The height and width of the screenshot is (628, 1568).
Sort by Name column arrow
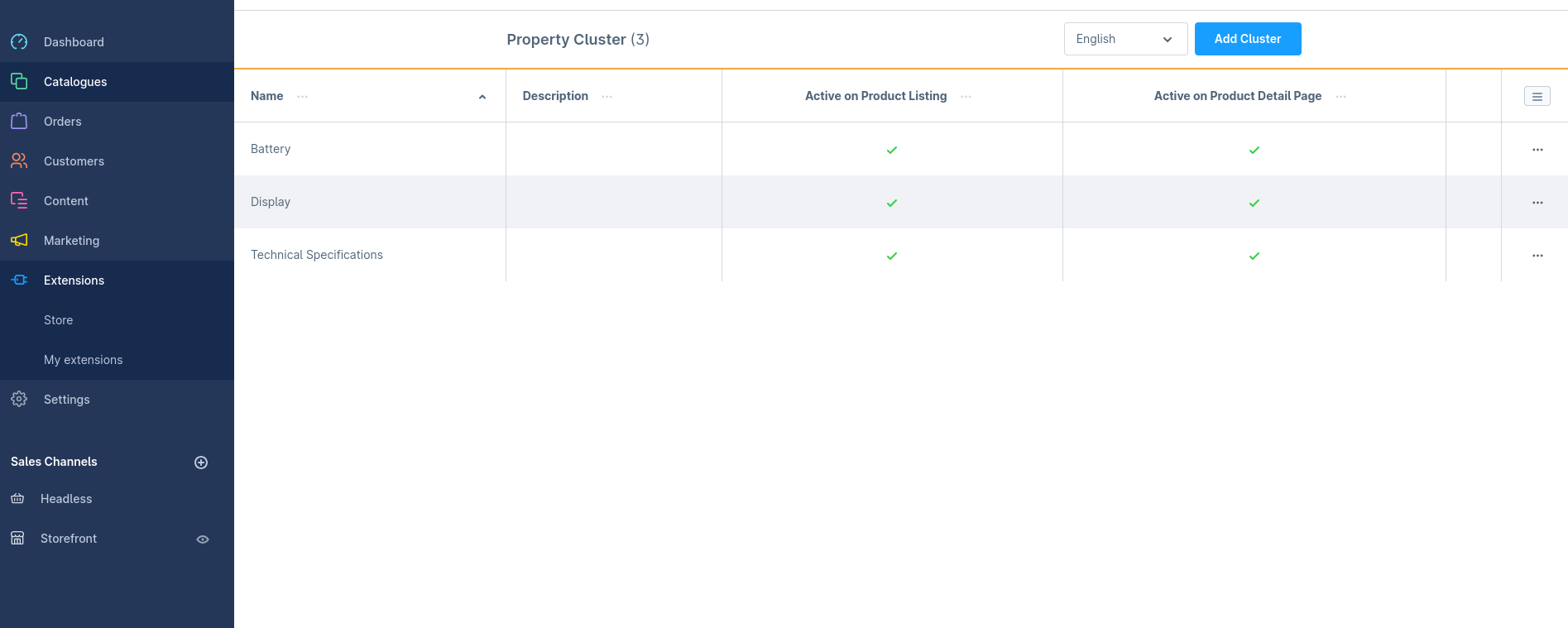click(482, 97)
